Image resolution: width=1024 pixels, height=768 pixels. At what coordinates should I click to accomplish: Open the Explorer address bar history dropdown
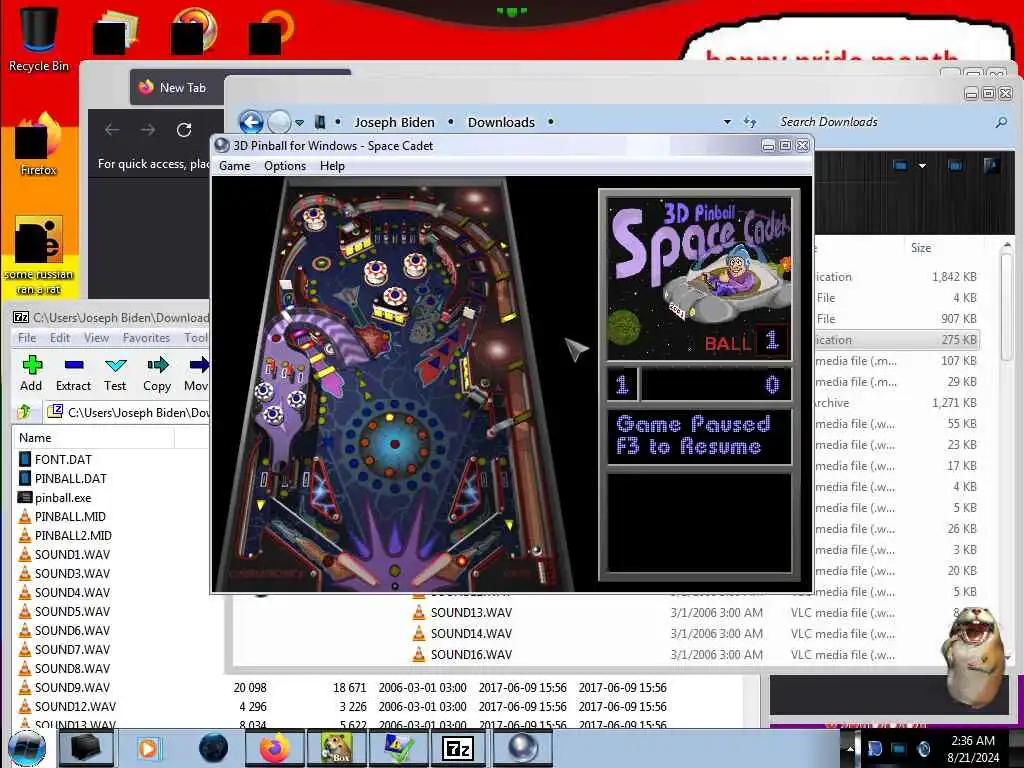point(727,122)
